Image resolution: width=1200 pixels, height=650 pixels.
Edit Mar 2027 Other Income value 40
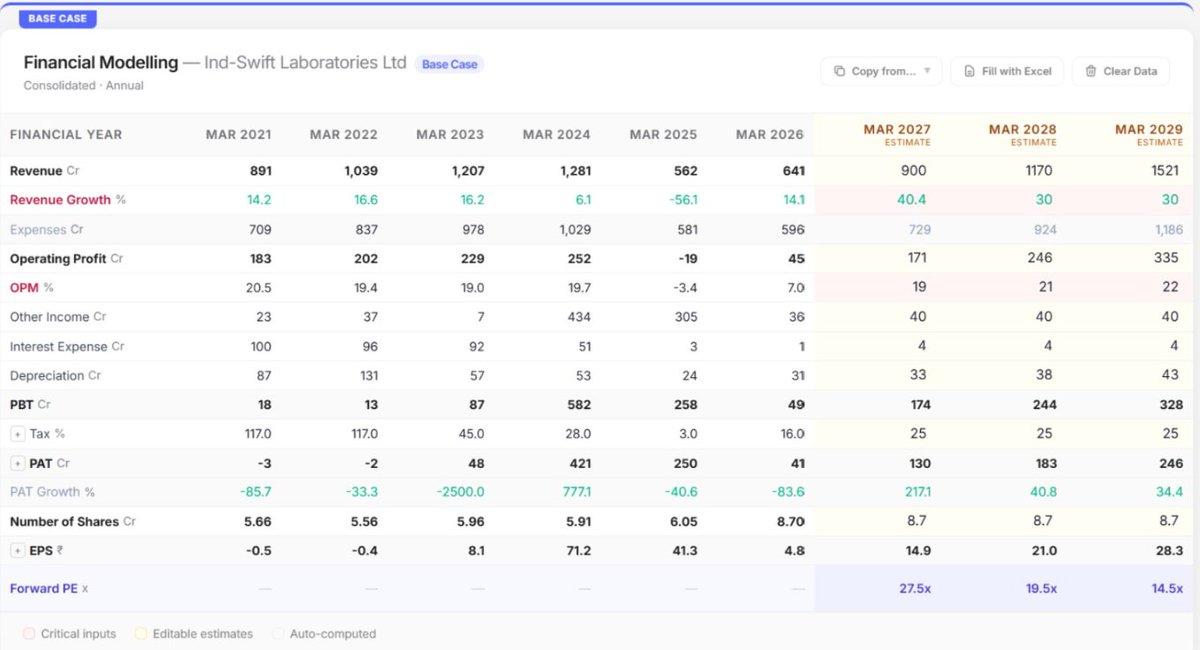(920, 316)
